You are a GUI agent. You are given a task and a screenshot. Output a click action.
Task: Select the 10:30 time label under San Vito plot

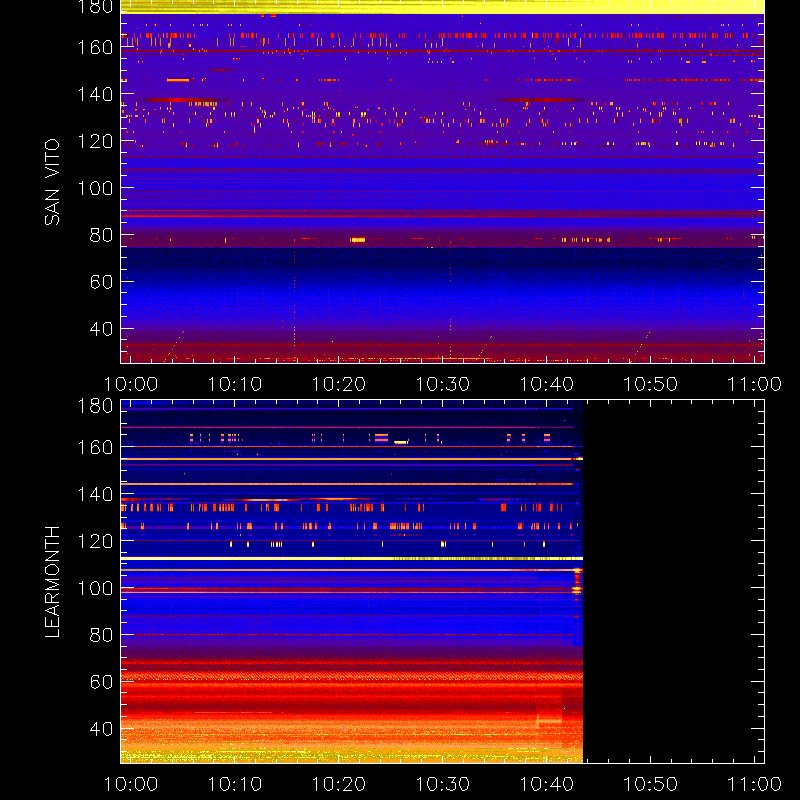pos(443,384)
